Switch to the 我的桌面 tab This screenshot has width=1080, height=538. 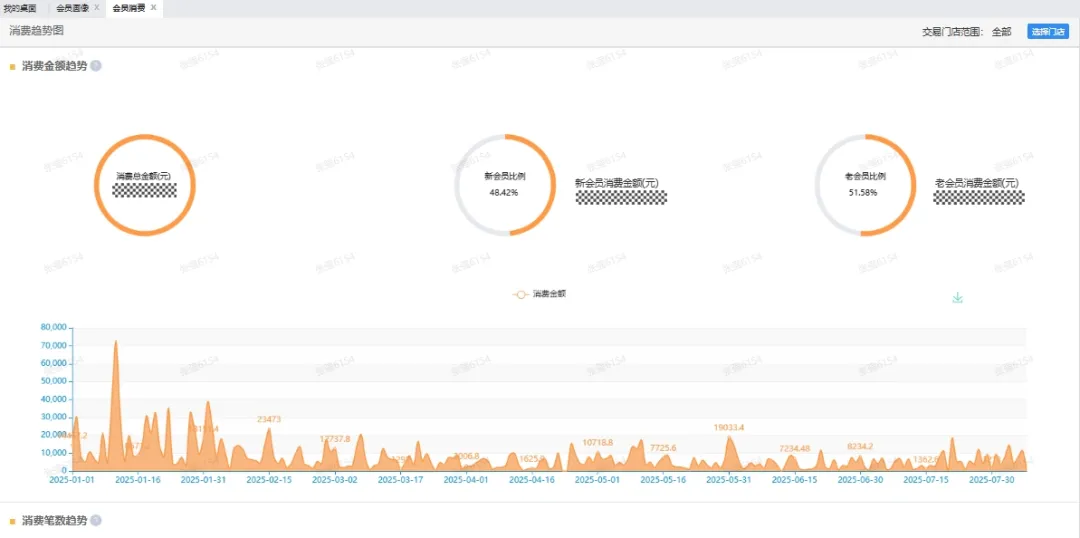pos(20,8)
